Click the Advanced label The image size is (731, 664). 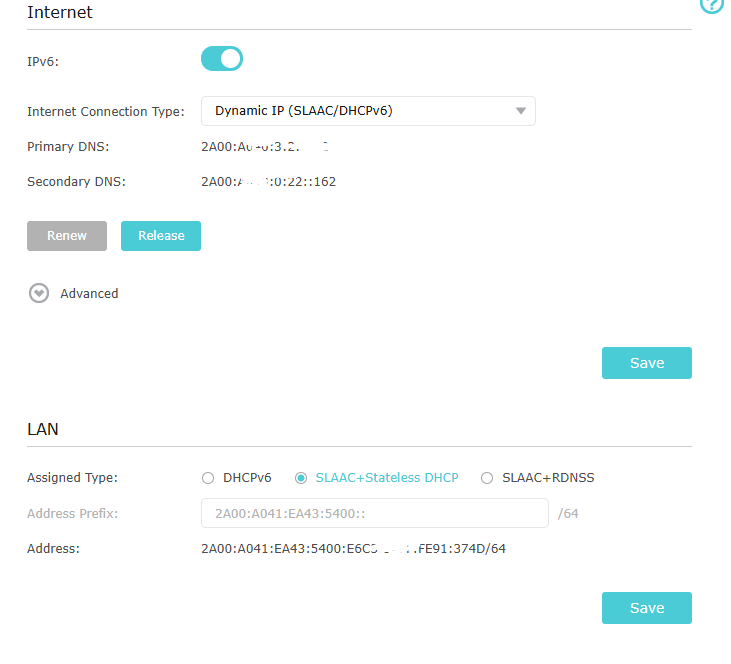89,294
